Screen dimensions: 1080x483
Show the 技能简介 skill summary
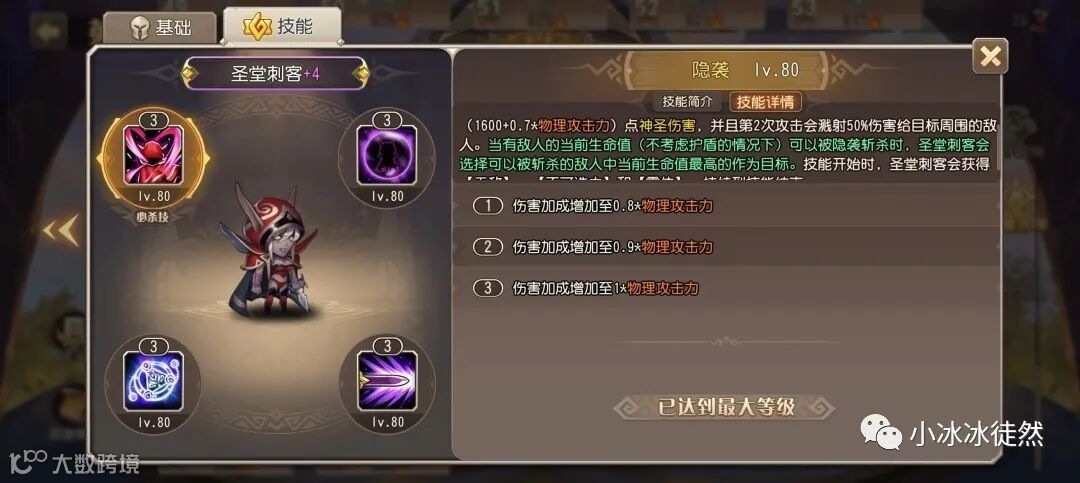687,101
